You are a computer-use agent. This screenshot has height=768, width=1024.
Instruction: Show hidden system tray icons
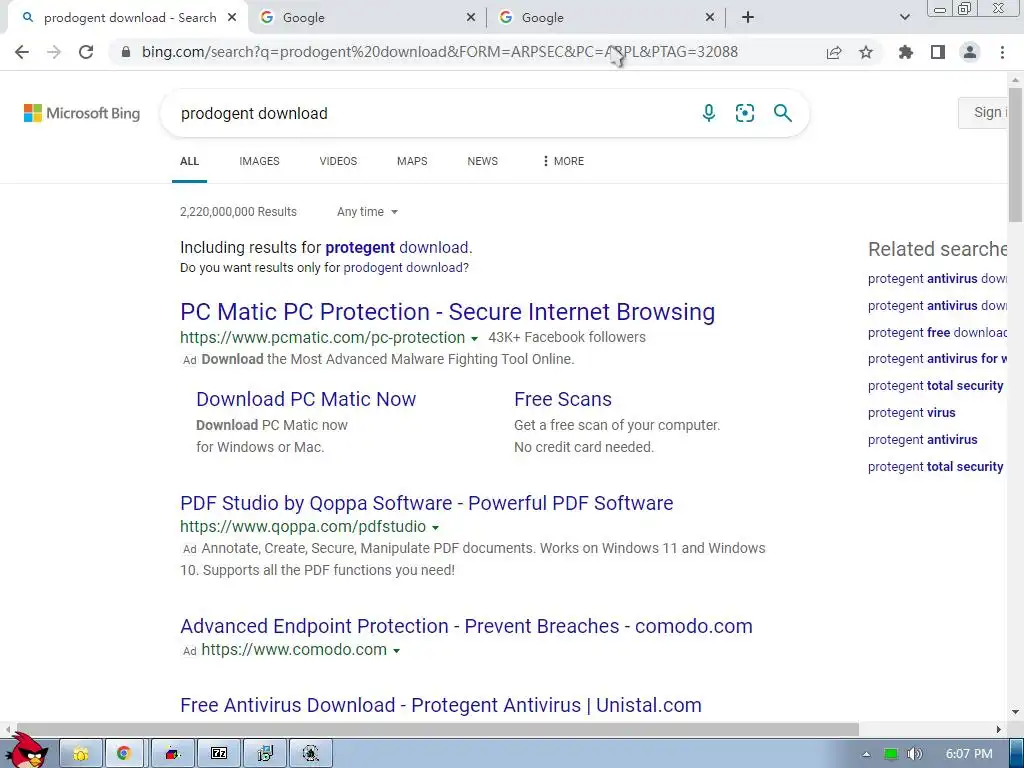coord(866,754)
